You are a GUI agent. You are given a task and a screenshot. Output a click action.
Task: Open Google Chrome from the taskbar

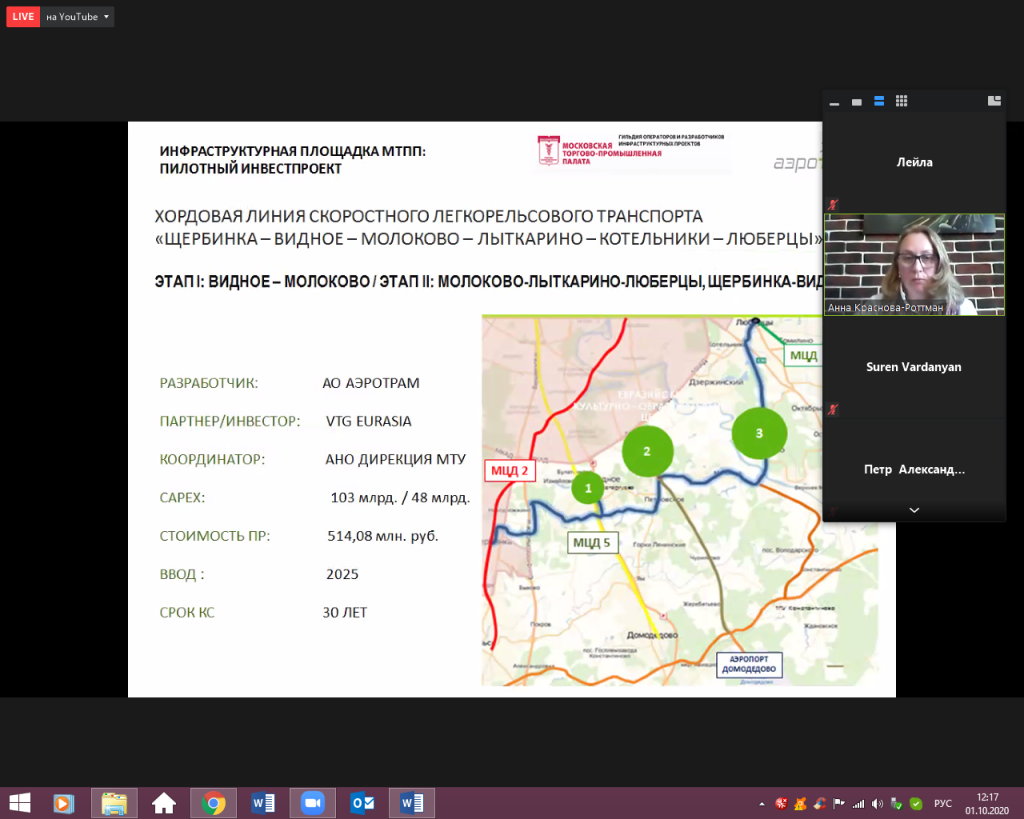[x=213, y=803]
